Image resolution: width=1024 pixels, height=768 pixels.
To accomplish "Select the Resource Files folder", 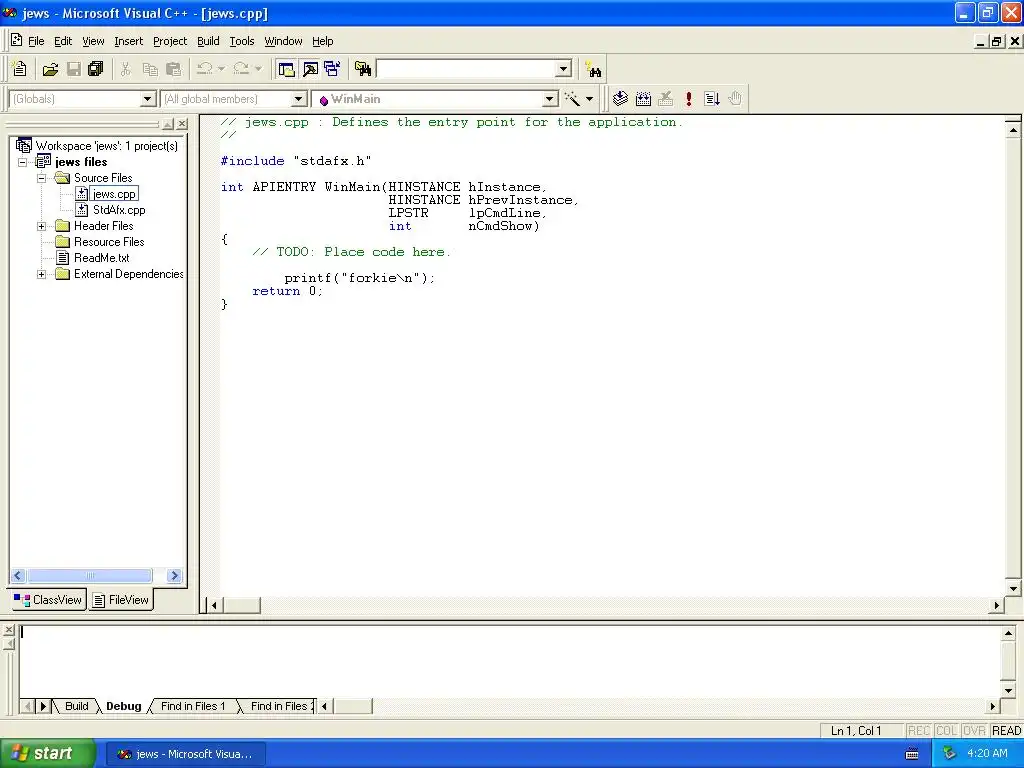I will click(x=108, y=242).
